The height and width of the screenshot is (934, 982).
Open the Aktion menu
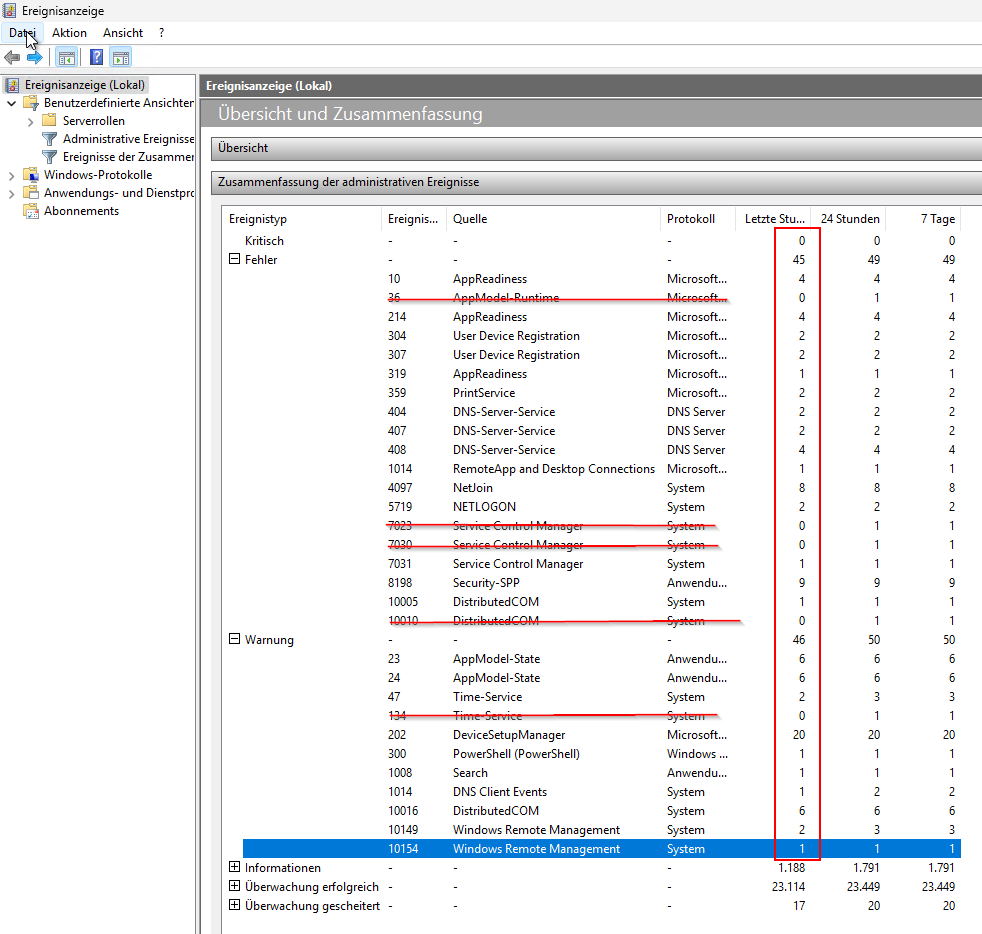click(70, 33)
